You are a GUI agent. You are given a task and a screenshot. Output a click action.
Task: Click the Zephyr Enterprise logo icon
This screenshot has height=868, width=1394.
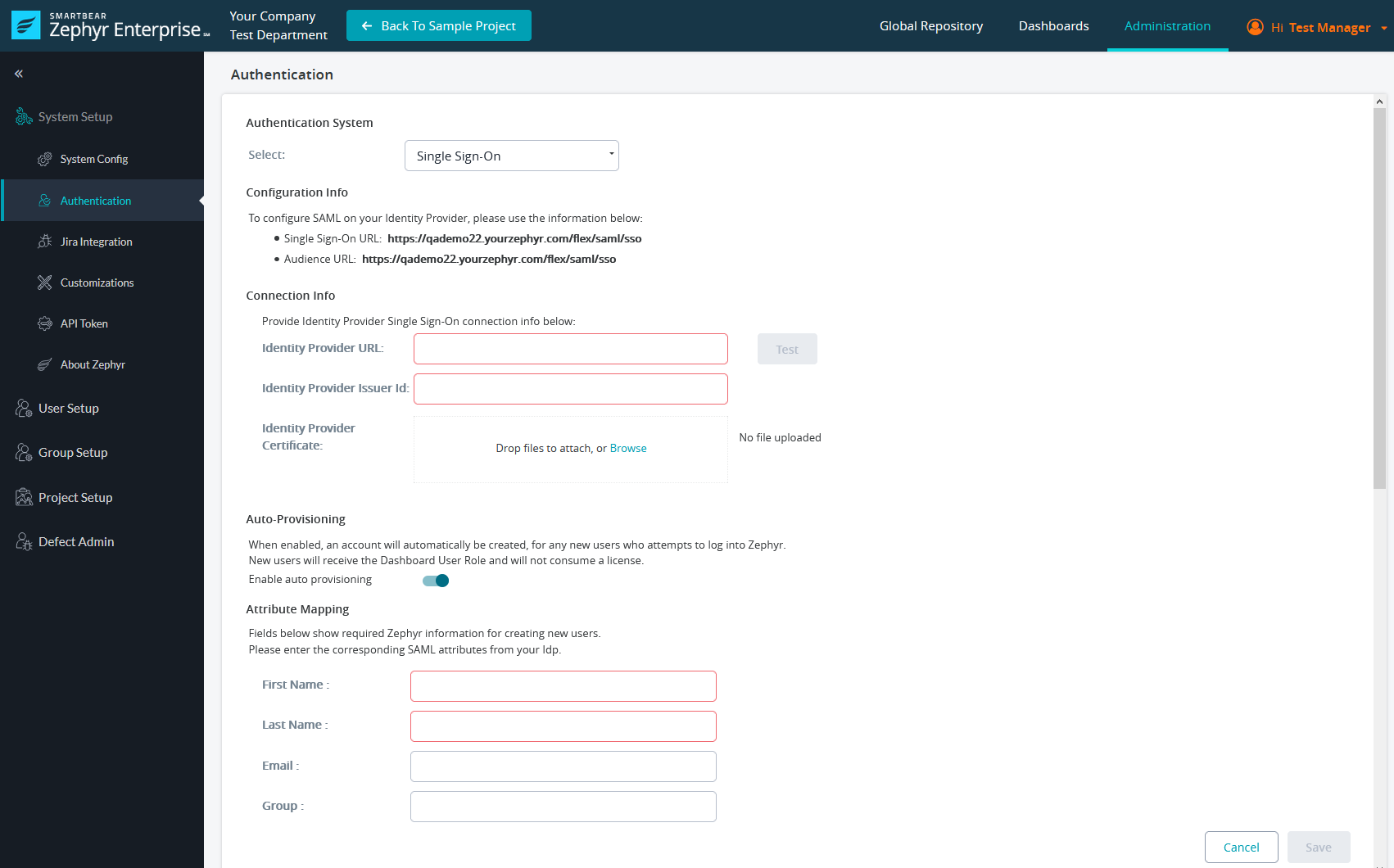(25, 25)
